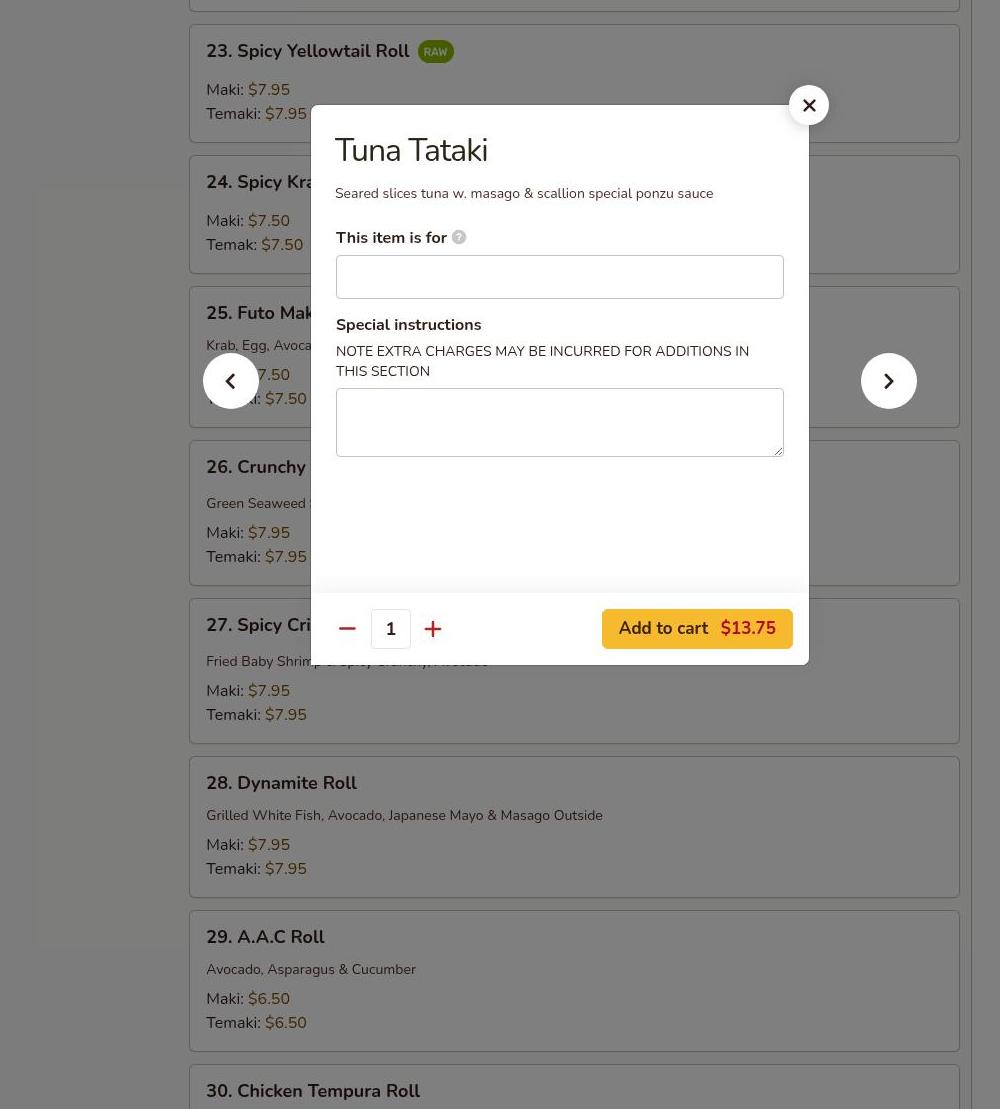Focus the quantity field showing 1
This screenshot has width=1000, height=1109.
390,629
